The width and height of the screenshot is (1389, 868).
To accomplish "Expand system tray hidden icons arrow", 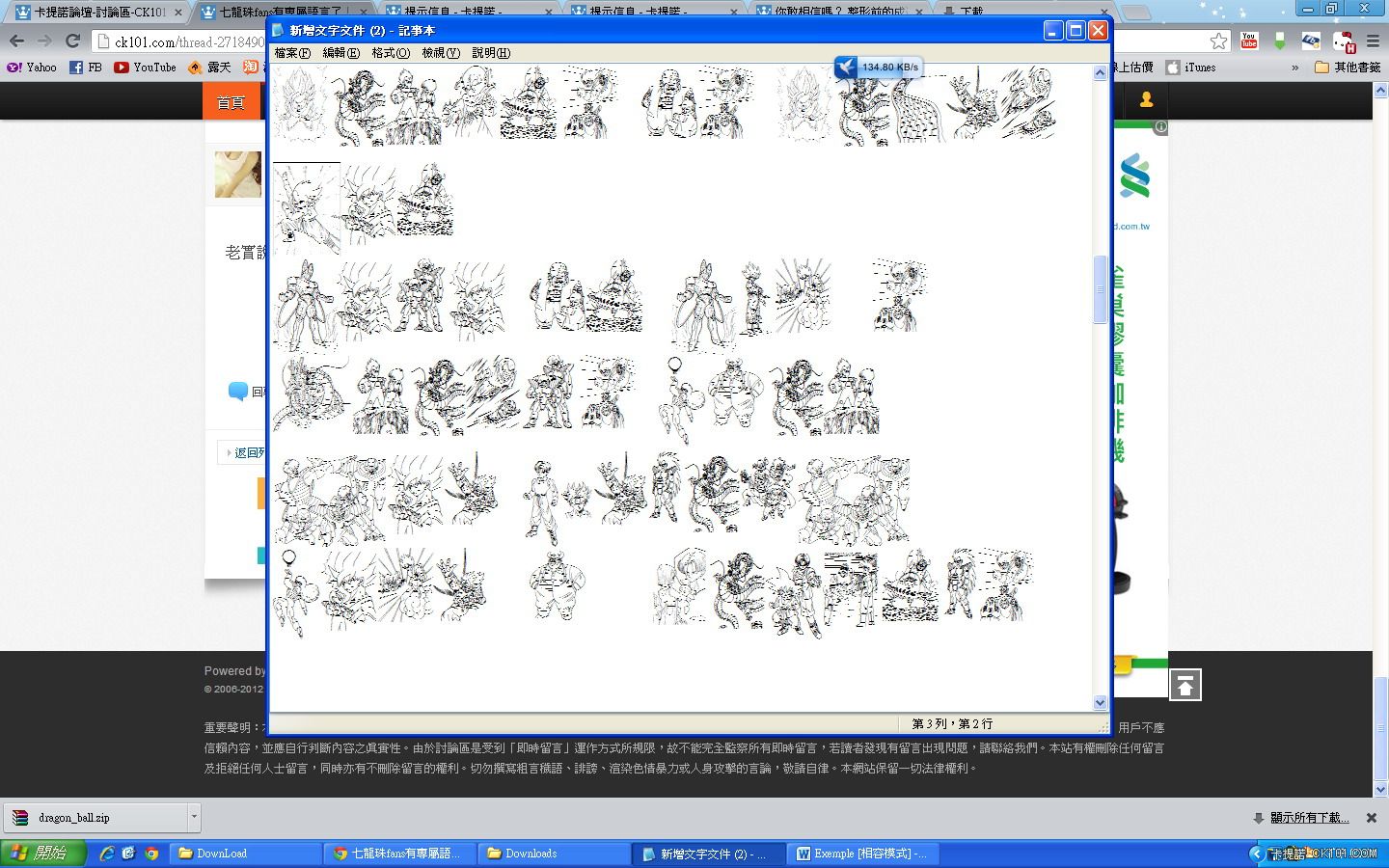I will [1255, 854].
